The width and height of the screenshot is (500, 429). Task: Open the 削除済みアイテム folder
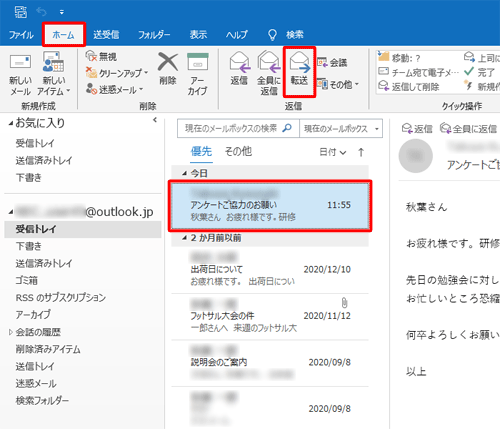click(48, 349)
